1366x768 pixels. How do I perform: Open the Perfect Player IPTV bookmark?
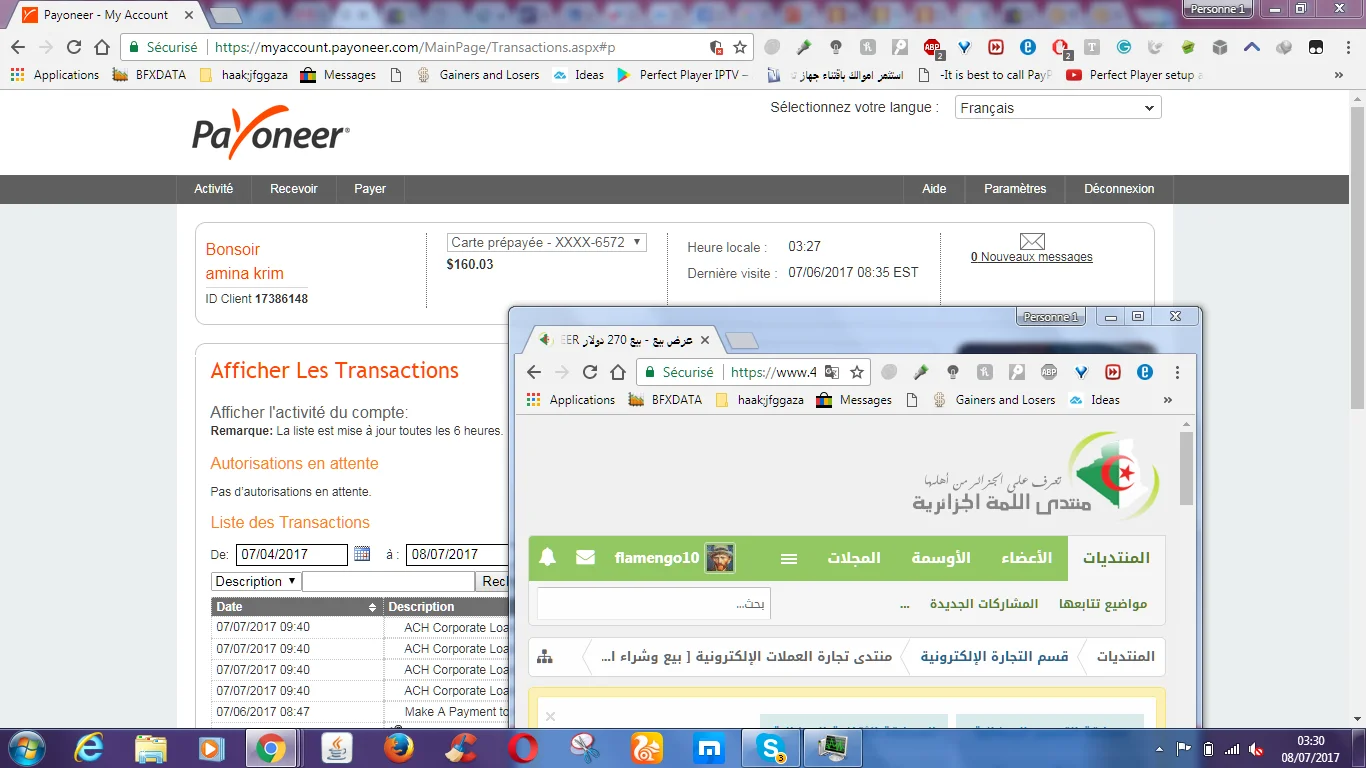point(683,75)
